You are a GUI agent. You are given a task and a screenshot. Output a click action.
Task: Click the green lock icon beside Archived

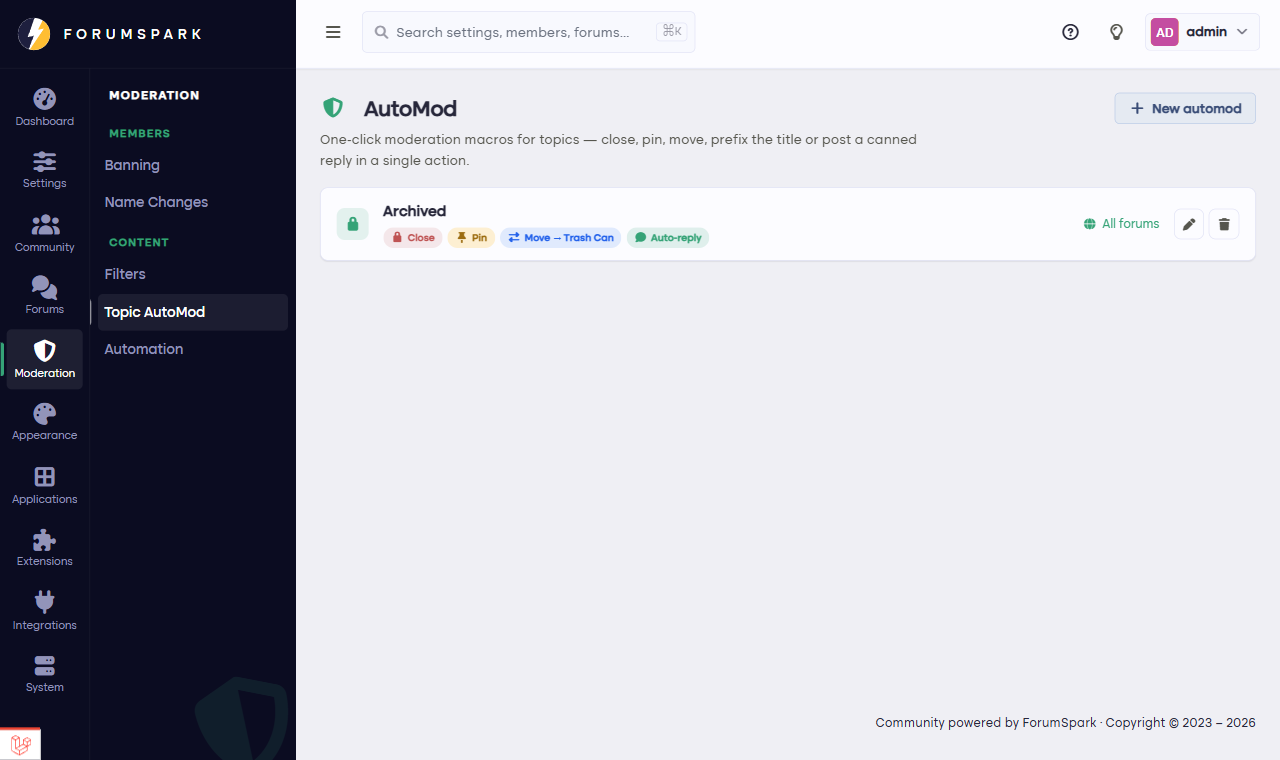[352, 224]
